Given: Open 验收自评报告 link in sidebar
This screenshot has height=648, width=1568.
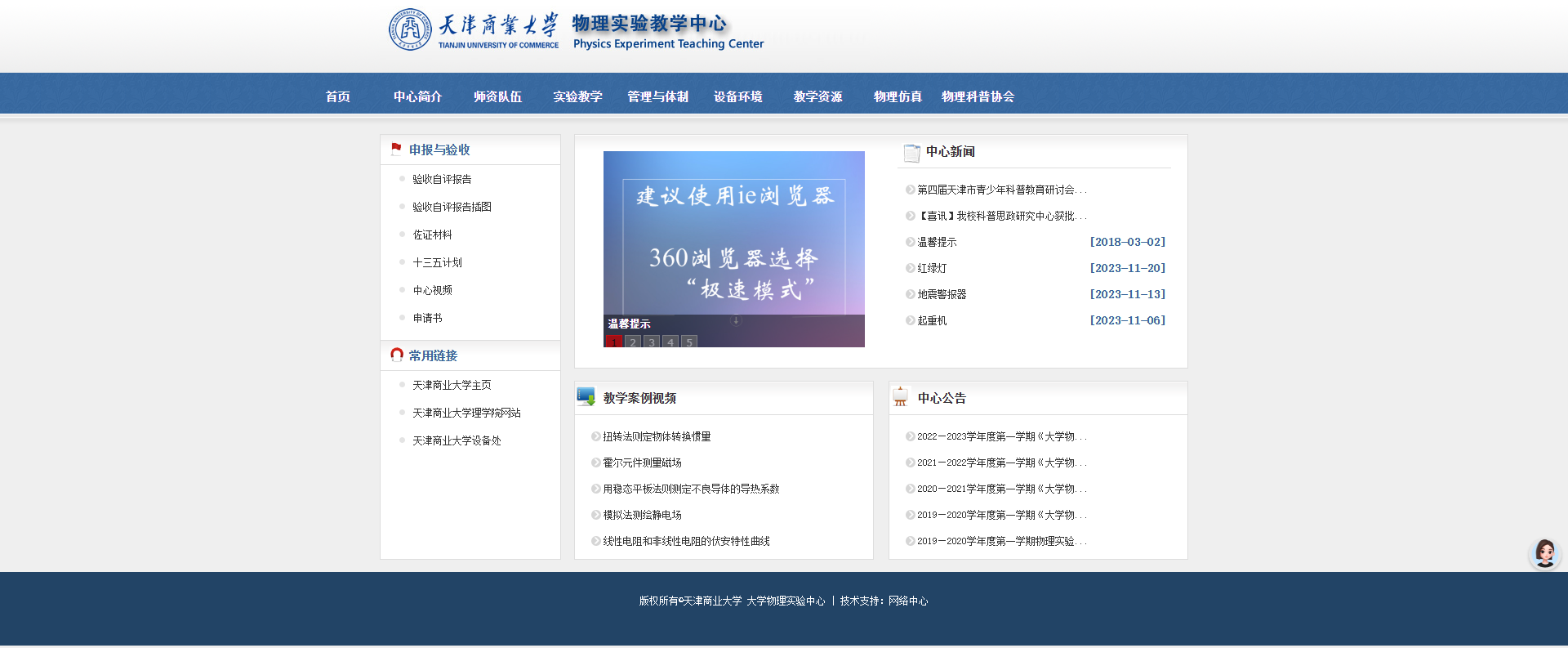Looking at the screenshot, I should click(442, 179).
